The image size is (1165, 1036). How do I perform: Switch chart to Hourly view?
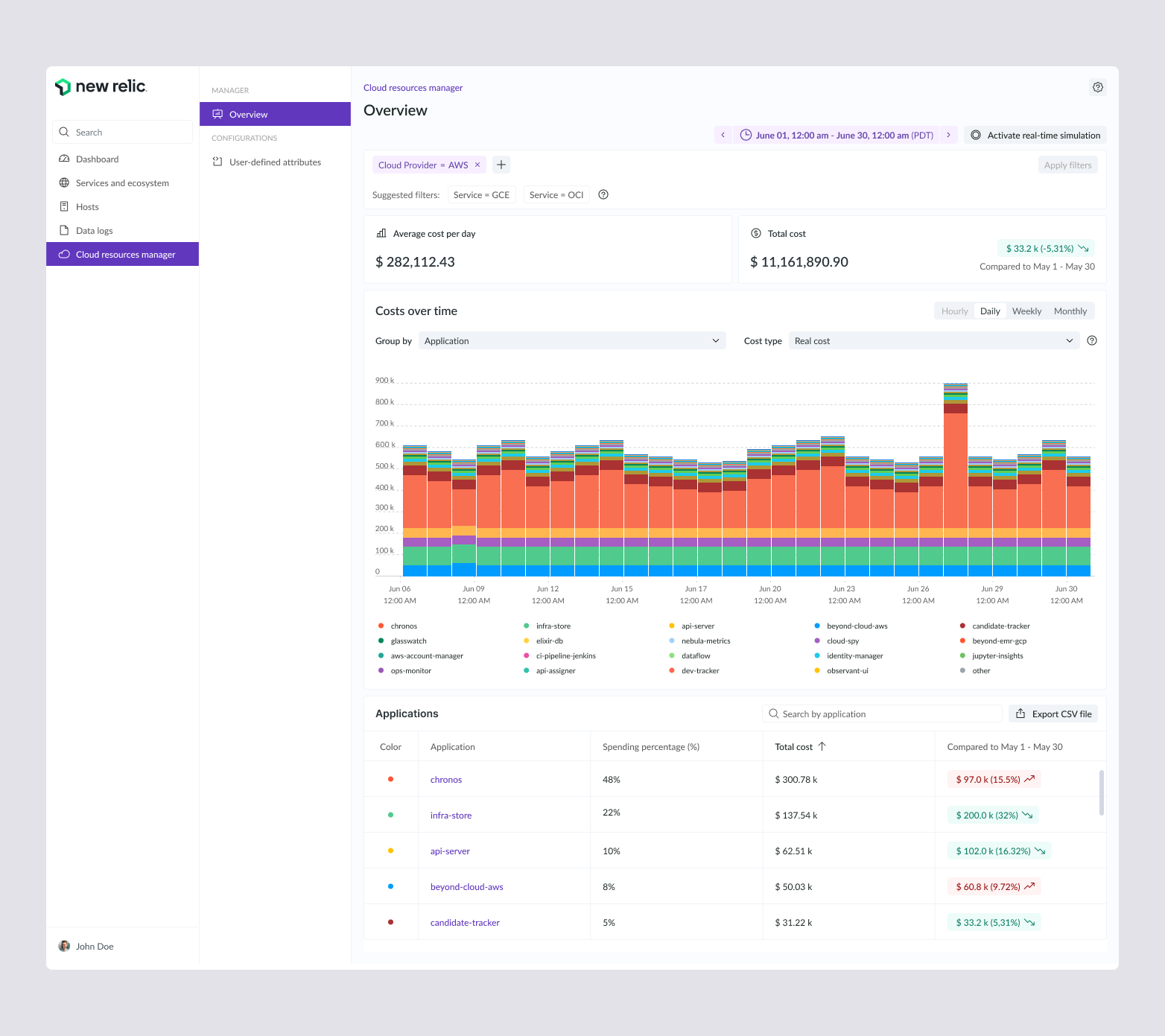(x=954, y=311)
